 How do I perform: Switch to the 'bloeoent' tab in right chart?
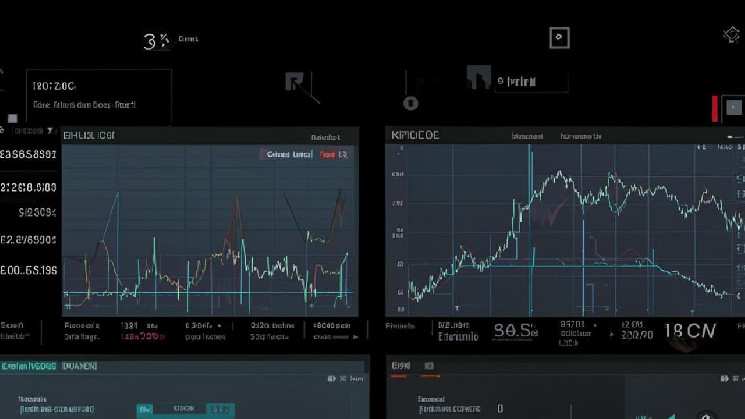[527, 136]
